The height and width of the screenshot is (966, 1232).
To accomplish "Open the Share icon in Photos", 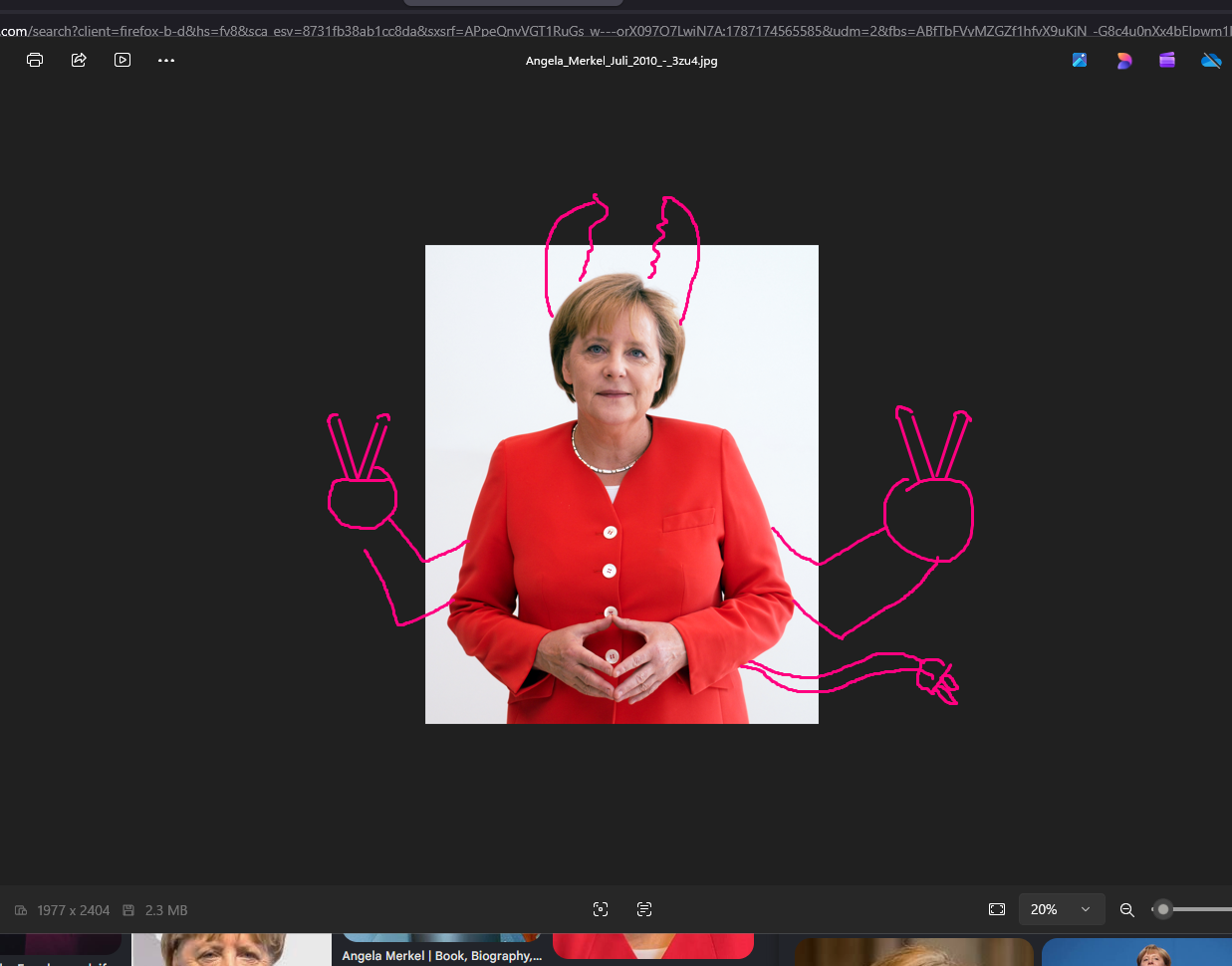I will click(79, 60).
